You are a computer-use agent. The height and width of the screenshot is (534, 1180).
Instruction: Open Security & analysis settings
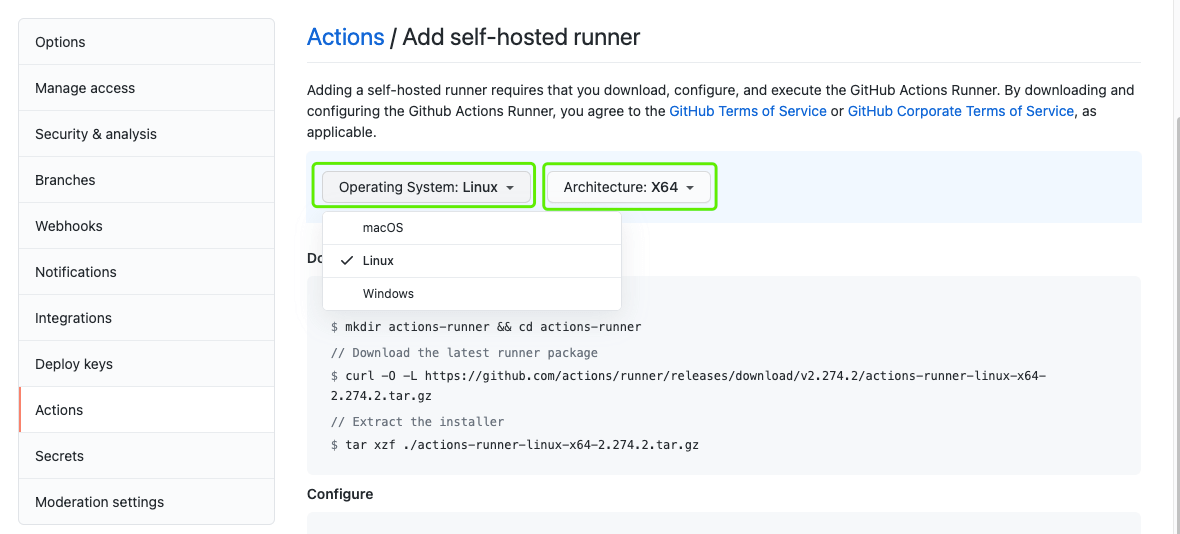click(147, 134)
